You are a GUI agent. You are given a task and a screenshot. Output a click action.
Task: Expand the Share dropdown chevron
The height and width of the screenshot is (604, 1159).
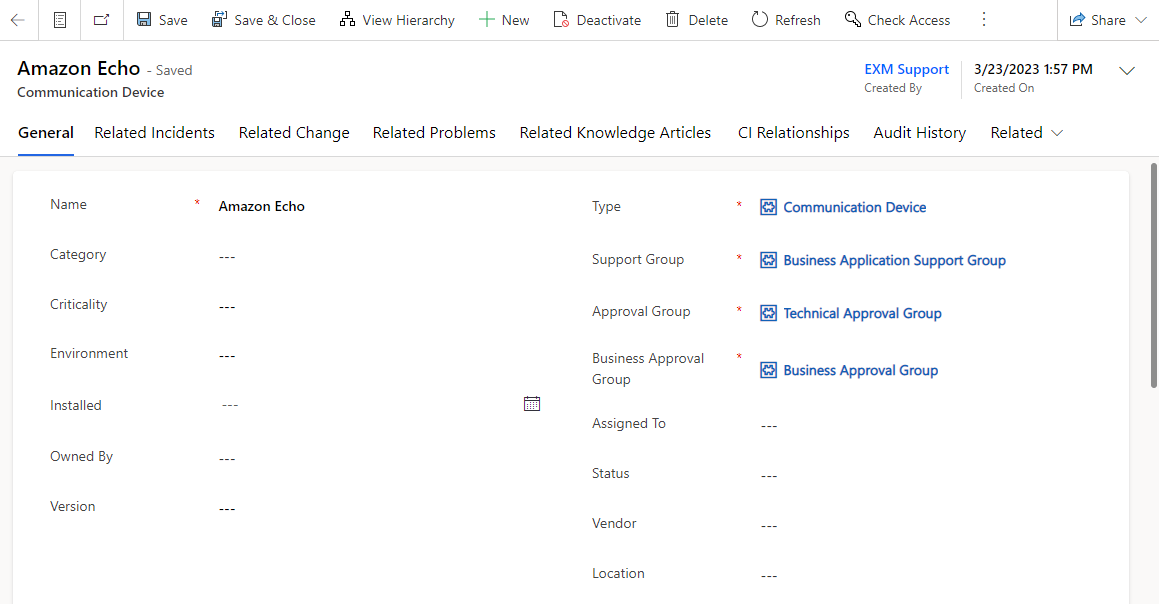click(1141, 20)
